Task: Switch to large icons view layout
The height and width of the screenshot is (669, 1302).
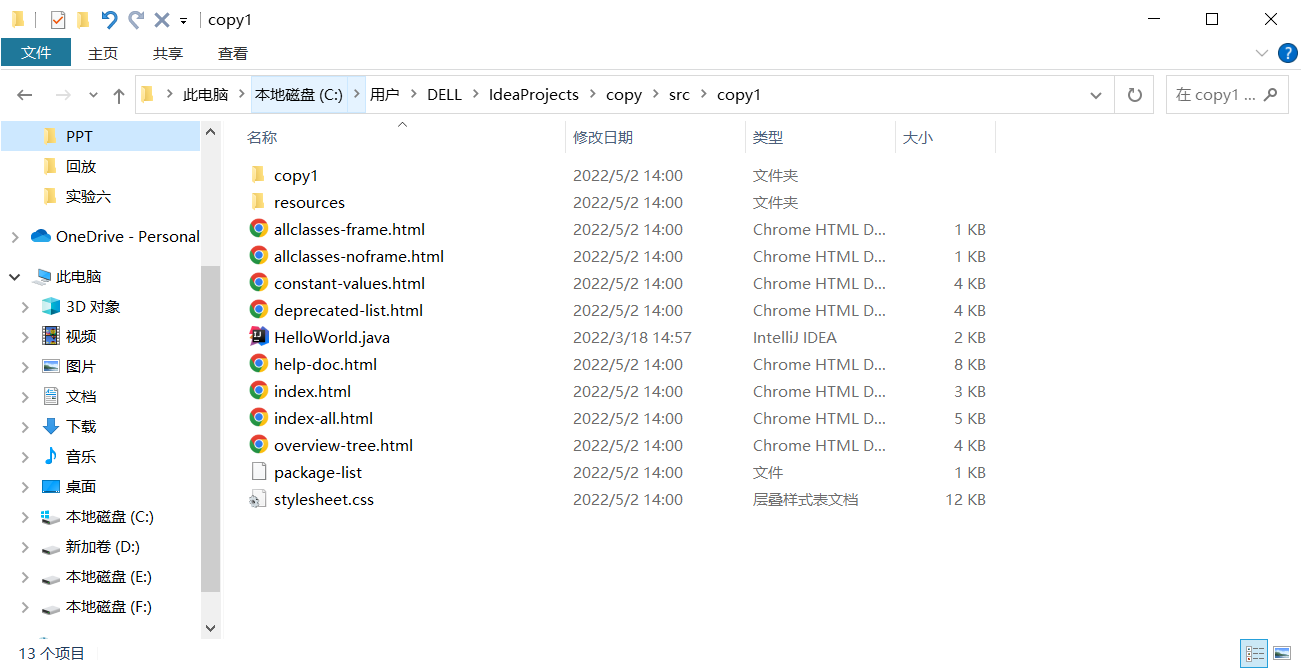Action: pos(1282,654)
